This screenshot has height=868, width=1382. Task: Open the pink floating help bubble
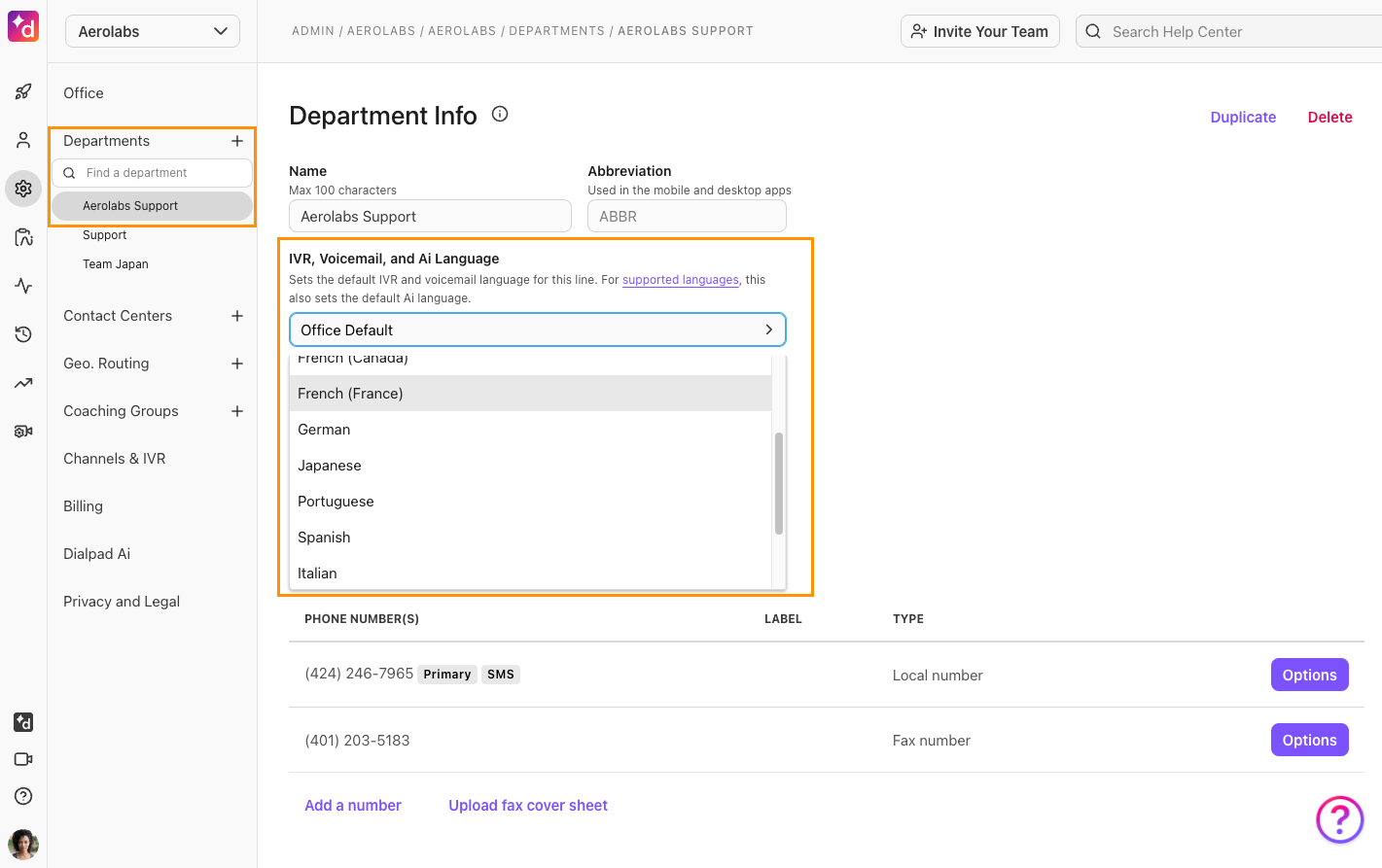tap(1340, 819)
